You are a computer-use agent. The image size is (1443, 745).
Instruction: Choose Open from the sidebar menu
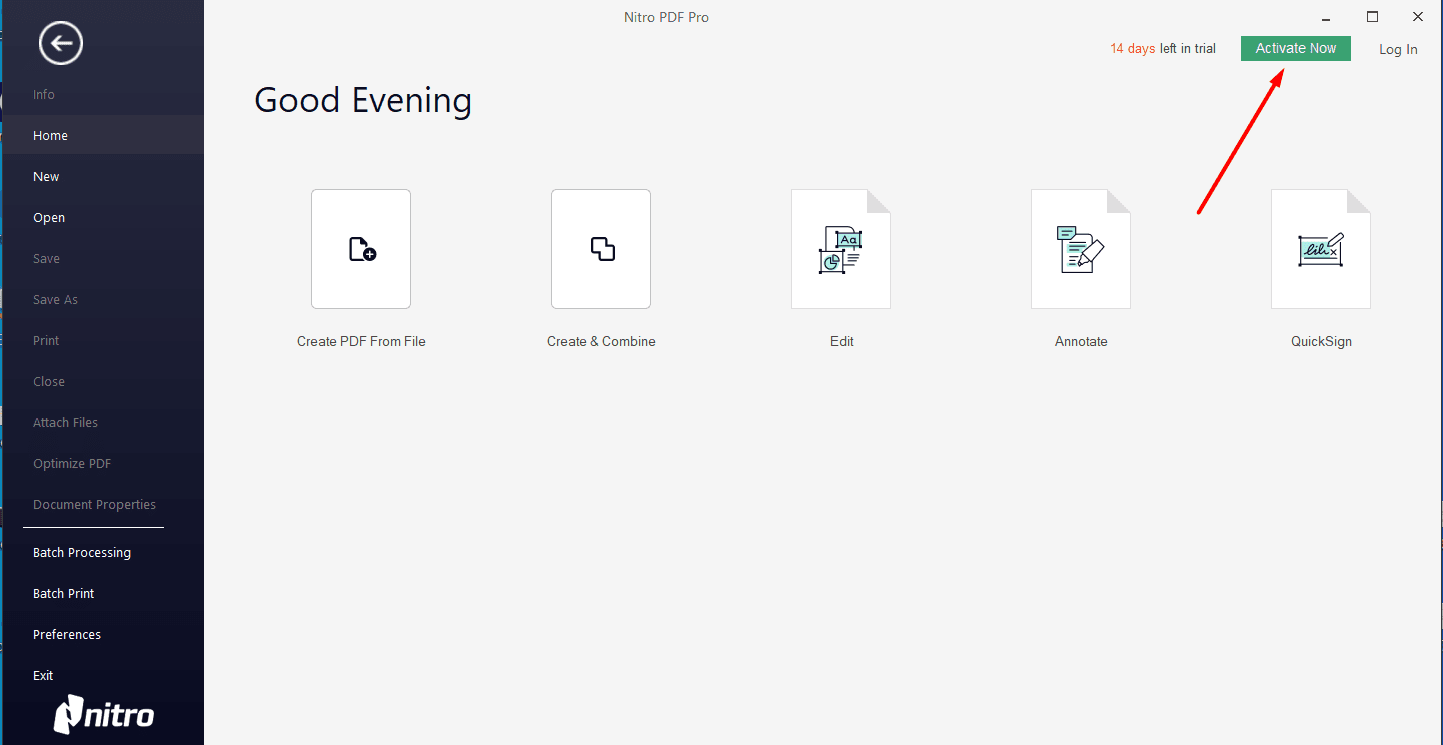pyautogui.click(x=49, y=218)
